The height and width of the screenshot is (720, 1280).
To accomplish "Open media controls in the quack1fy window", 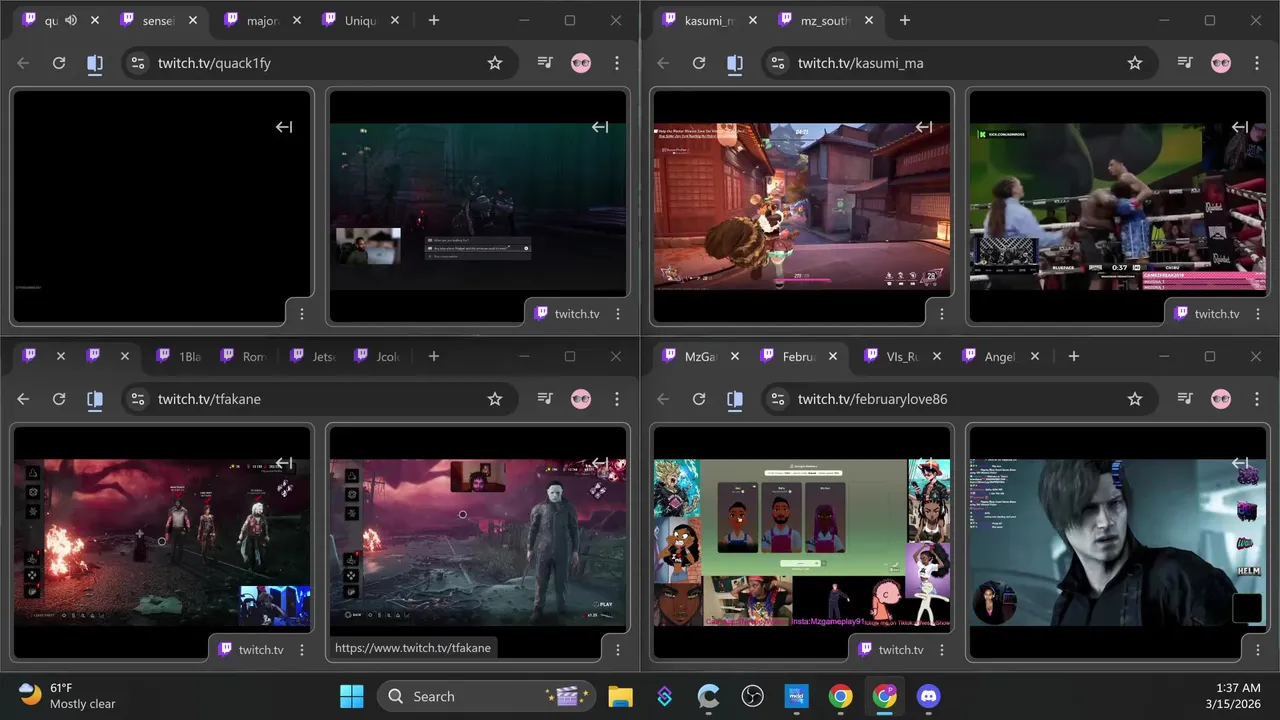I will tap(545, 63).
